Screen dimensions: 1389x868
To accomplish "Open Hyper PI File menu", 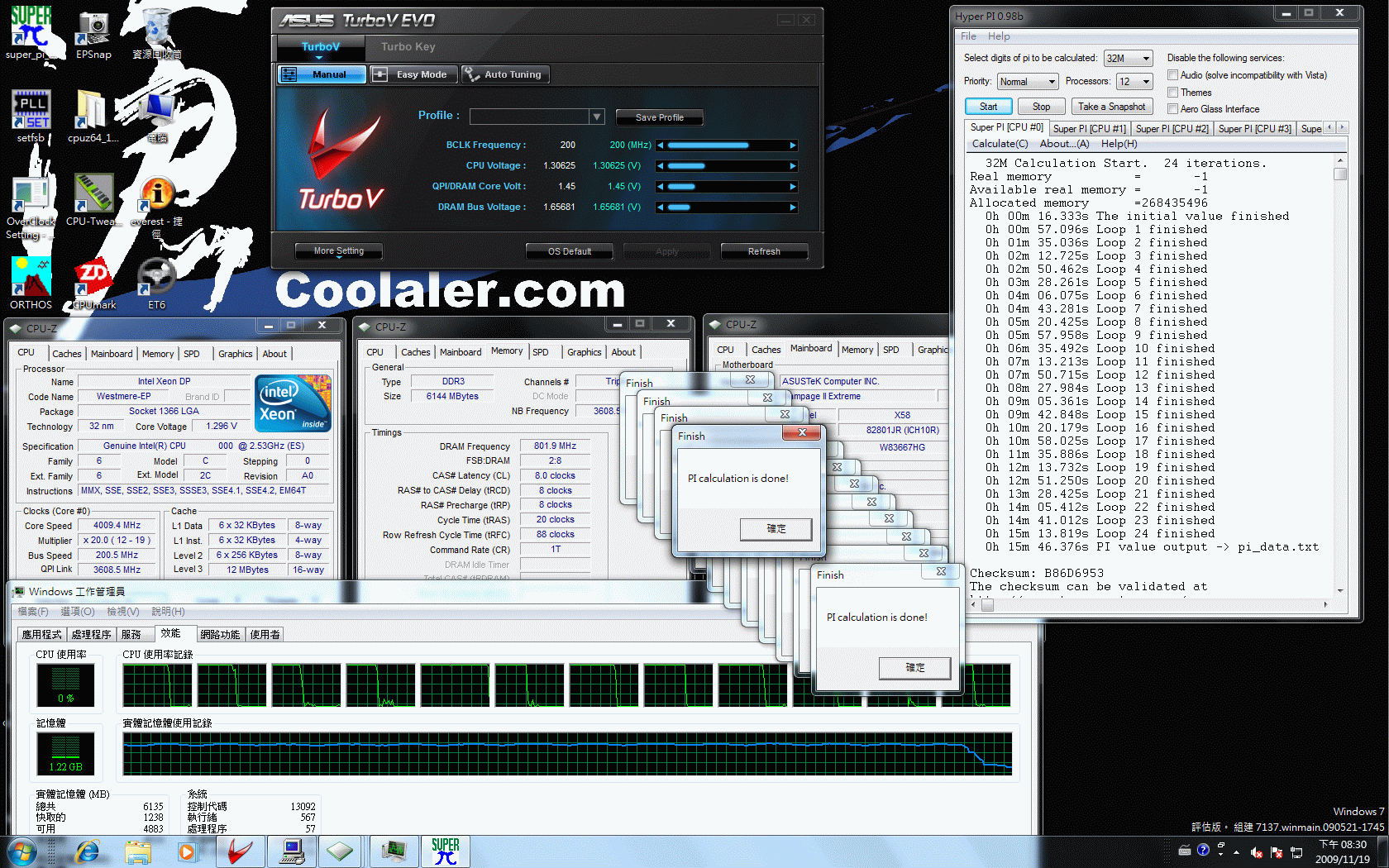I will point(968,36).
